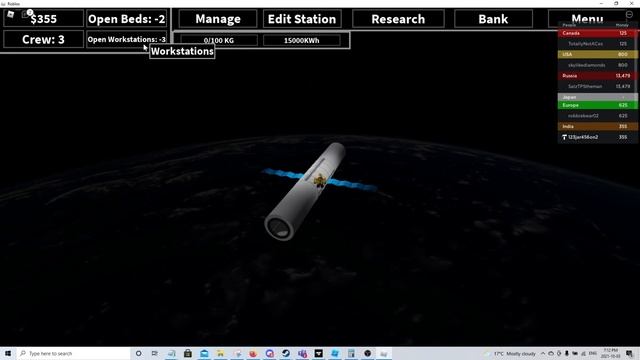Image resolution: width=640 pixels, height=360 pixels.
Task: Open Mail app from taskbar
Action: click(204, 353)
